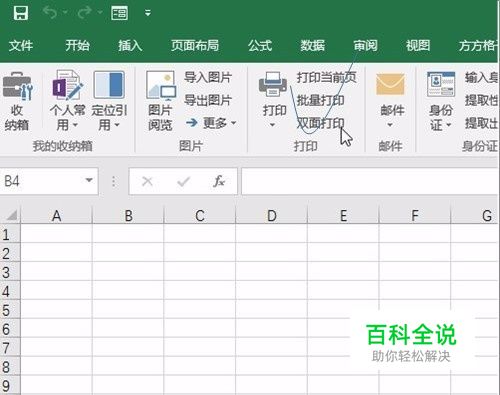Switch to the 开始 ribbon tab
Image resolution: width=500 pixels, height=395 pixels.
(x=77, y=45)
